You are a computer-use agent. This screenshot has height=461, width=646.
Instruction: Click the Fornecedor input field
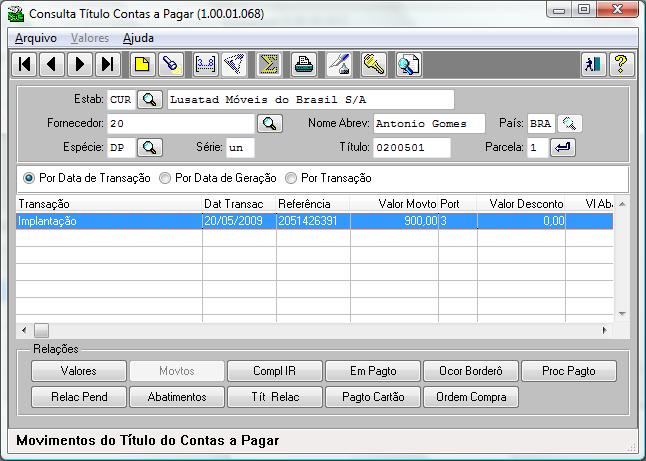[x=181, y=124]
